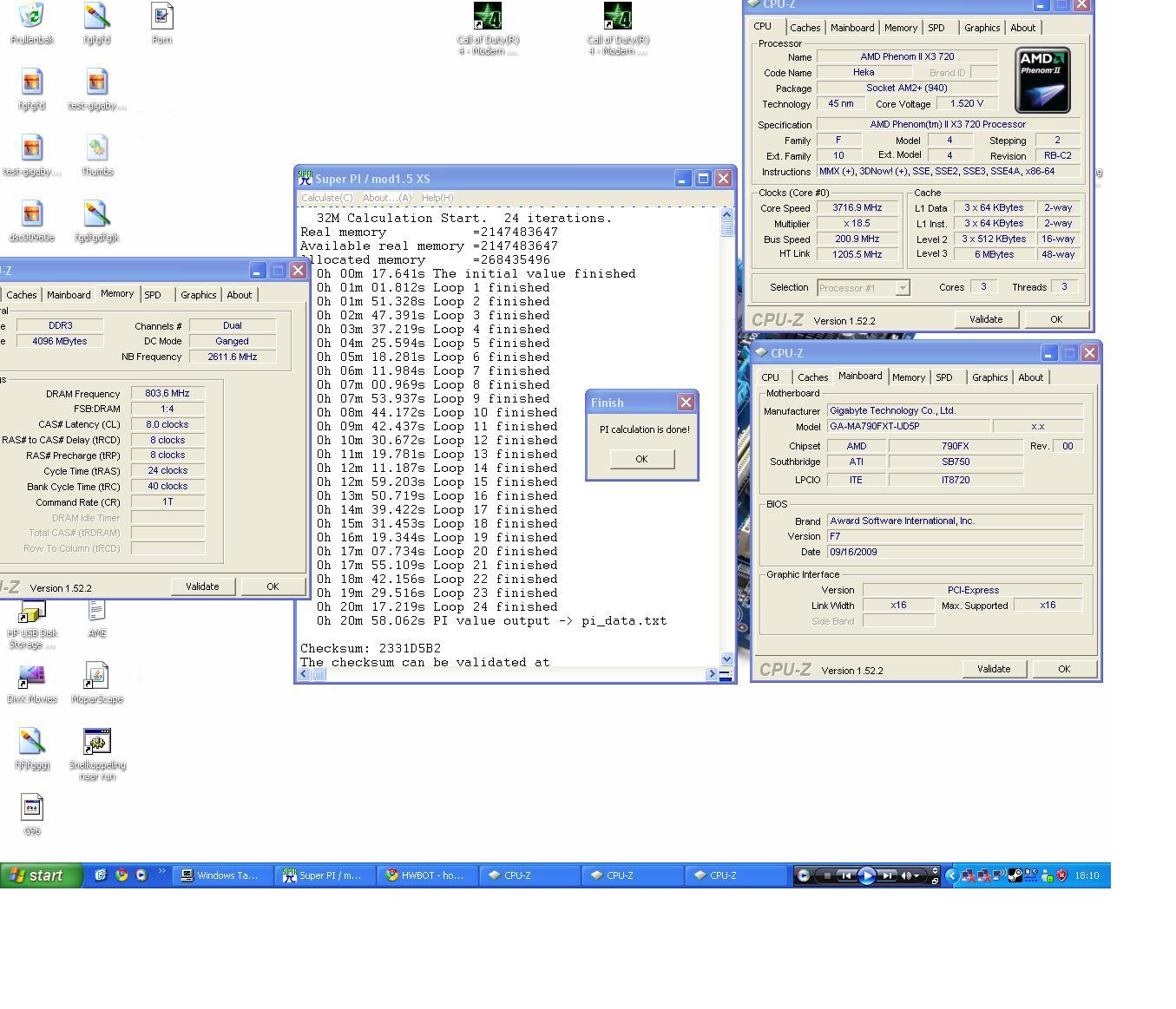Click OK in the Finish dialog

[641, 459]
